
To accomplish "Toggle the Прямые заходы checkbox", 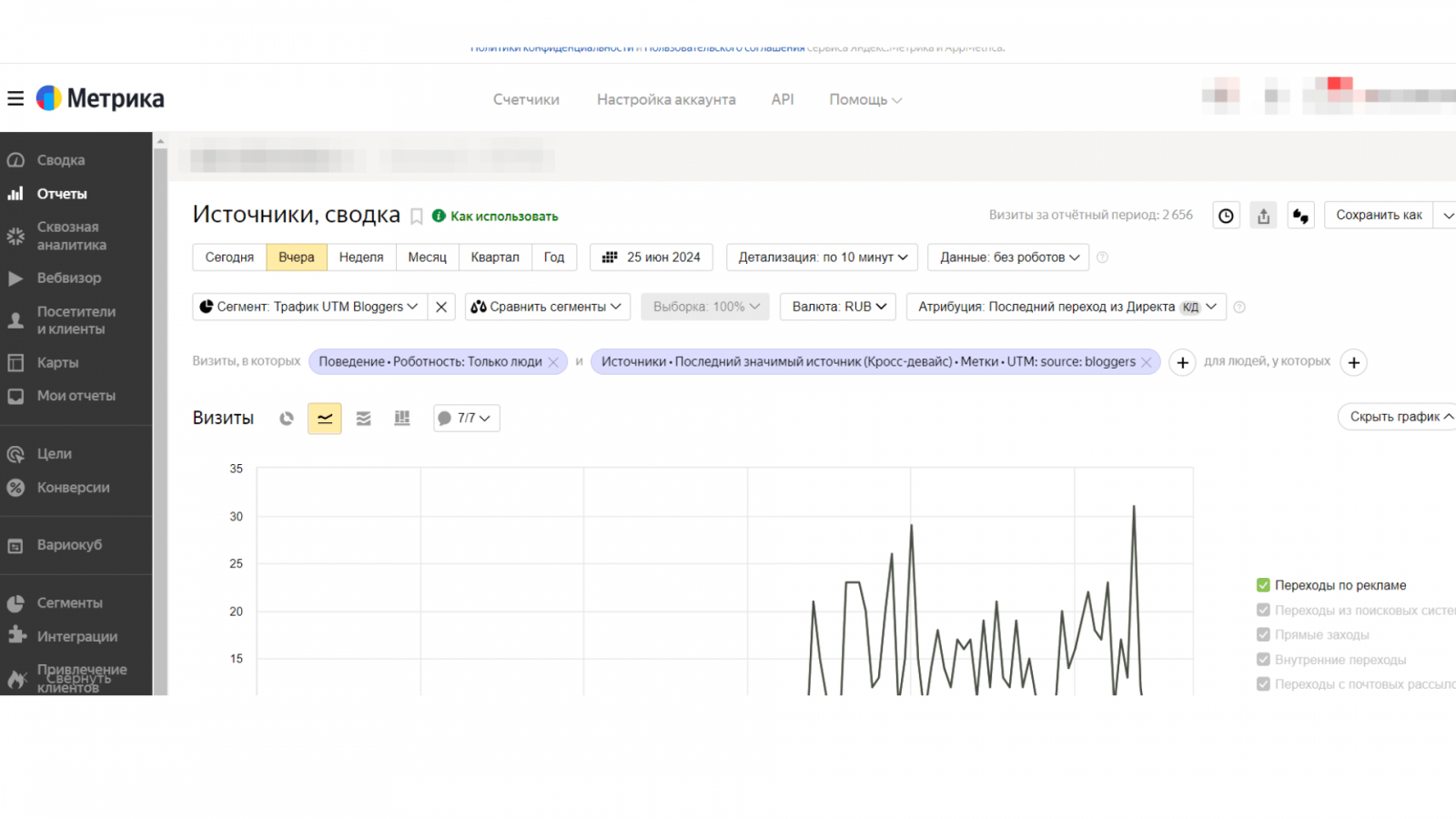I will coord(1263,635).
